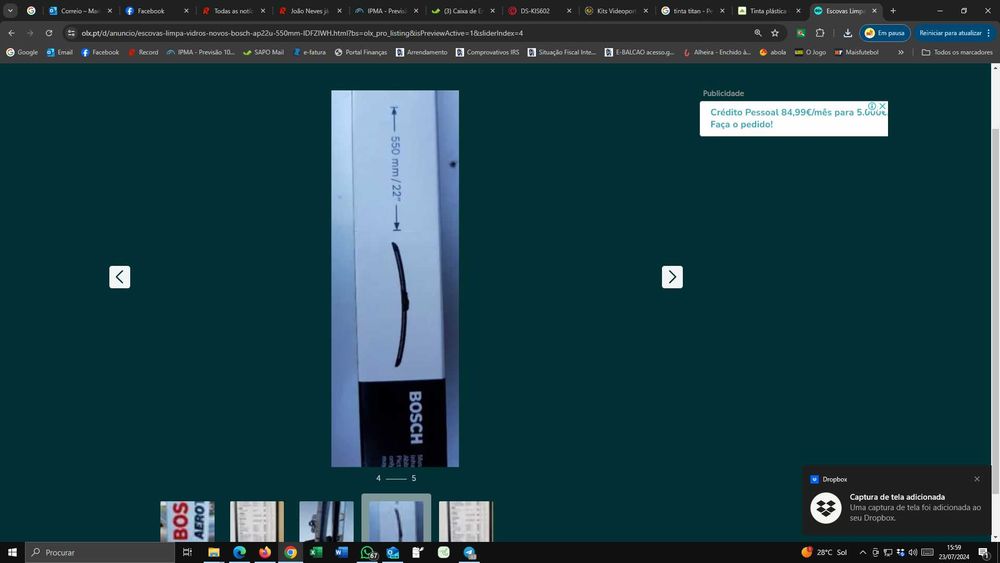Open Excel from the taskbar
This screenshot has height=563, width=1000.
click(316, 552)
